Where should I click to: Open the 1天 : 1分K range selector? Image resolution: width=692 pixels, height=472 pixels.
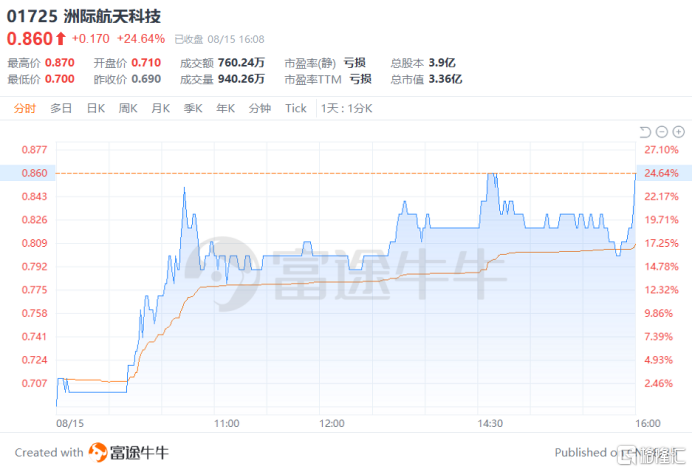[347, 108]
